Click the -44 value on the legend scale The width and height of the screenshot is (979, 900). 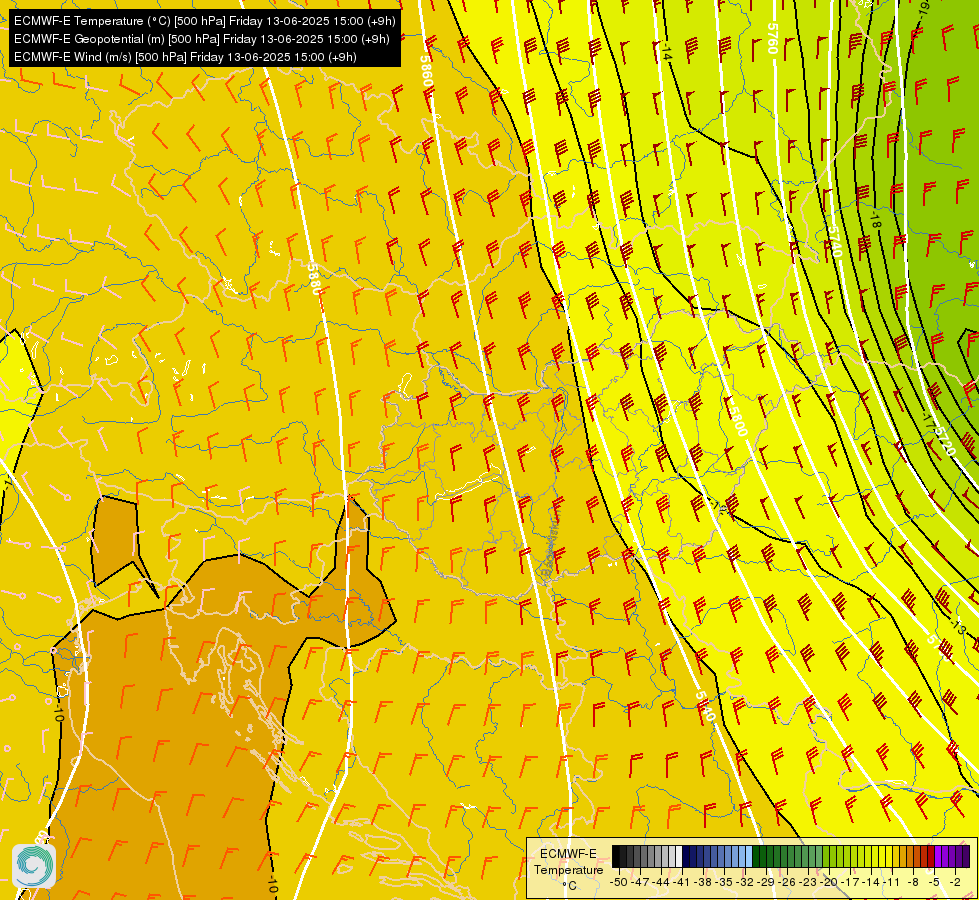click(x=661, y=882)
